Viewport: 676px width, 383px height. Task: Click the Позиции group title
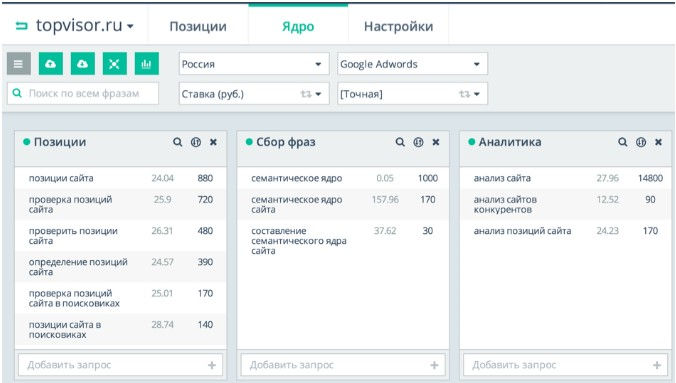coord(60,142)
